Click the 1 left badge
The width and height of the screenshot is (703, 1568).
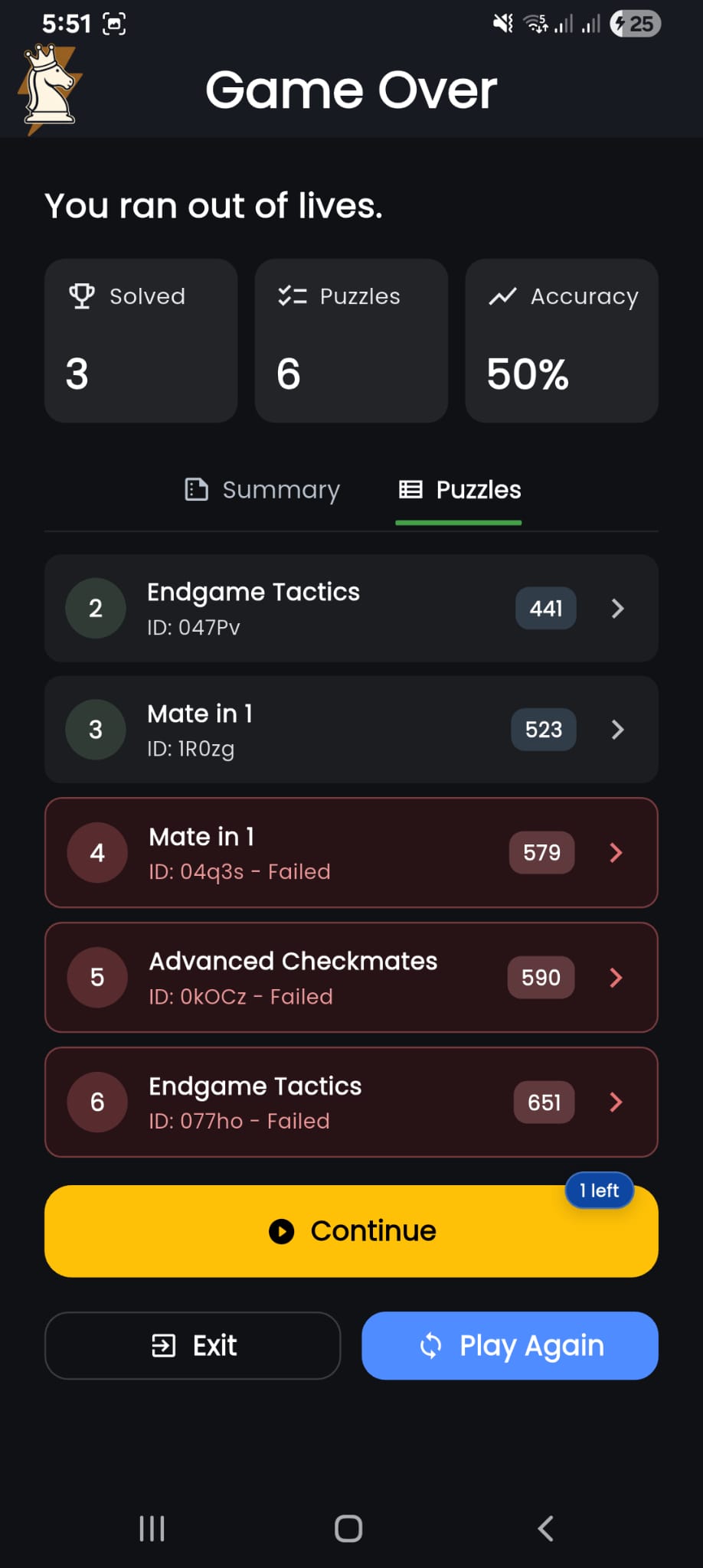599,1191
